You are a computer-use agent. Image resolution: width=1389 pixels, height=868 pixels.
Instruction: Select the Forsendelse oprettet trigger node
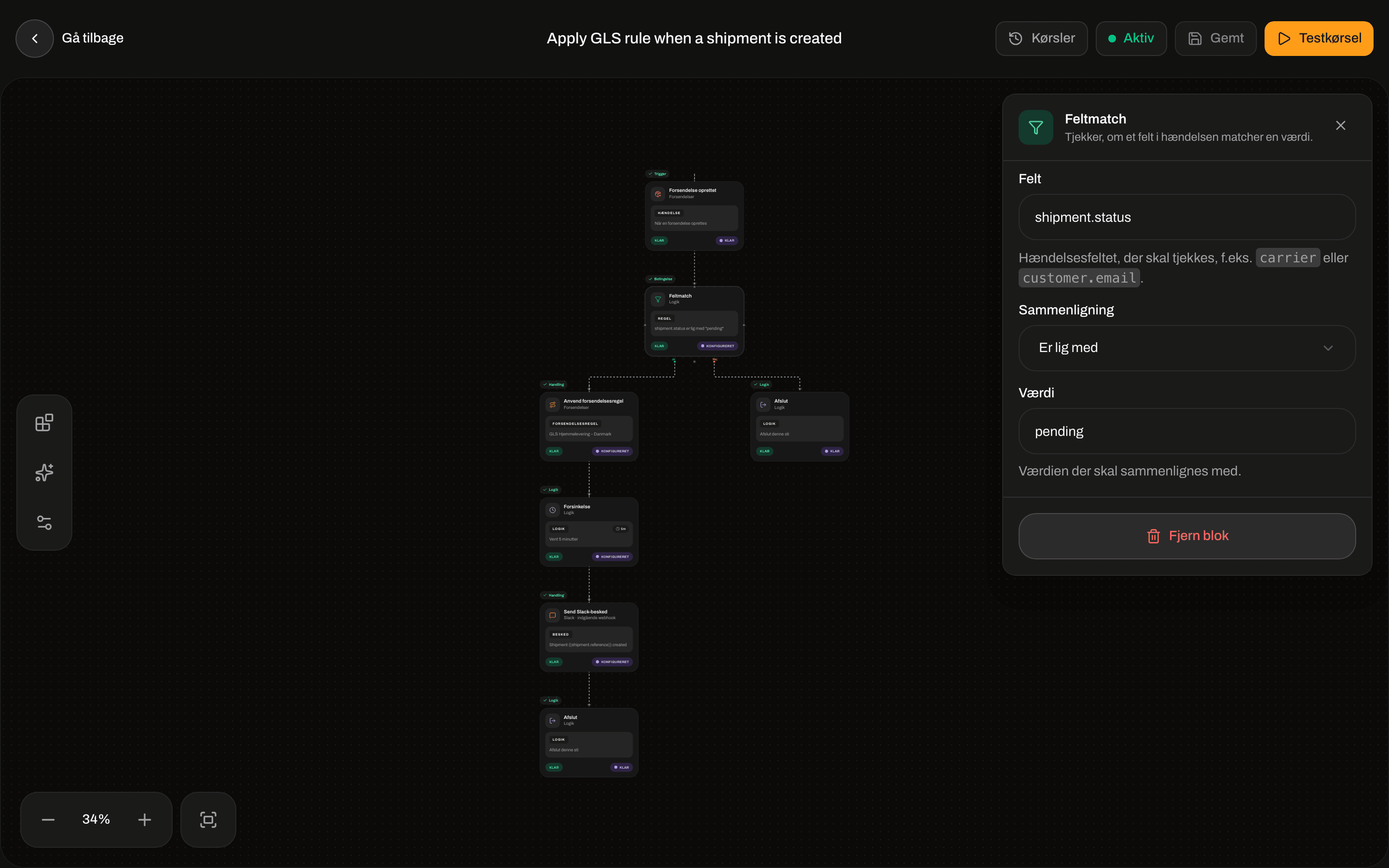pyautogui.click(x=694, y=216)
